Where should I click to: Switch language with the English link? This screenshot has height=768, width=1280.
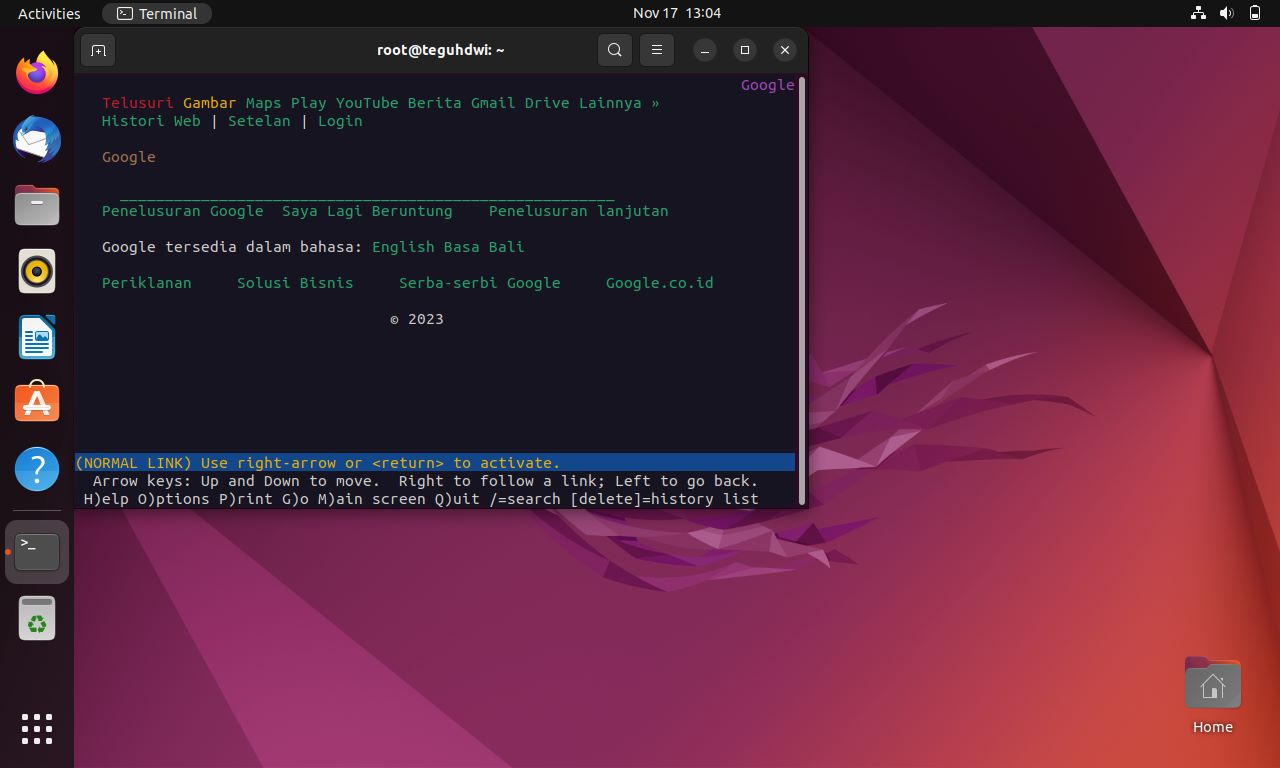403,247
